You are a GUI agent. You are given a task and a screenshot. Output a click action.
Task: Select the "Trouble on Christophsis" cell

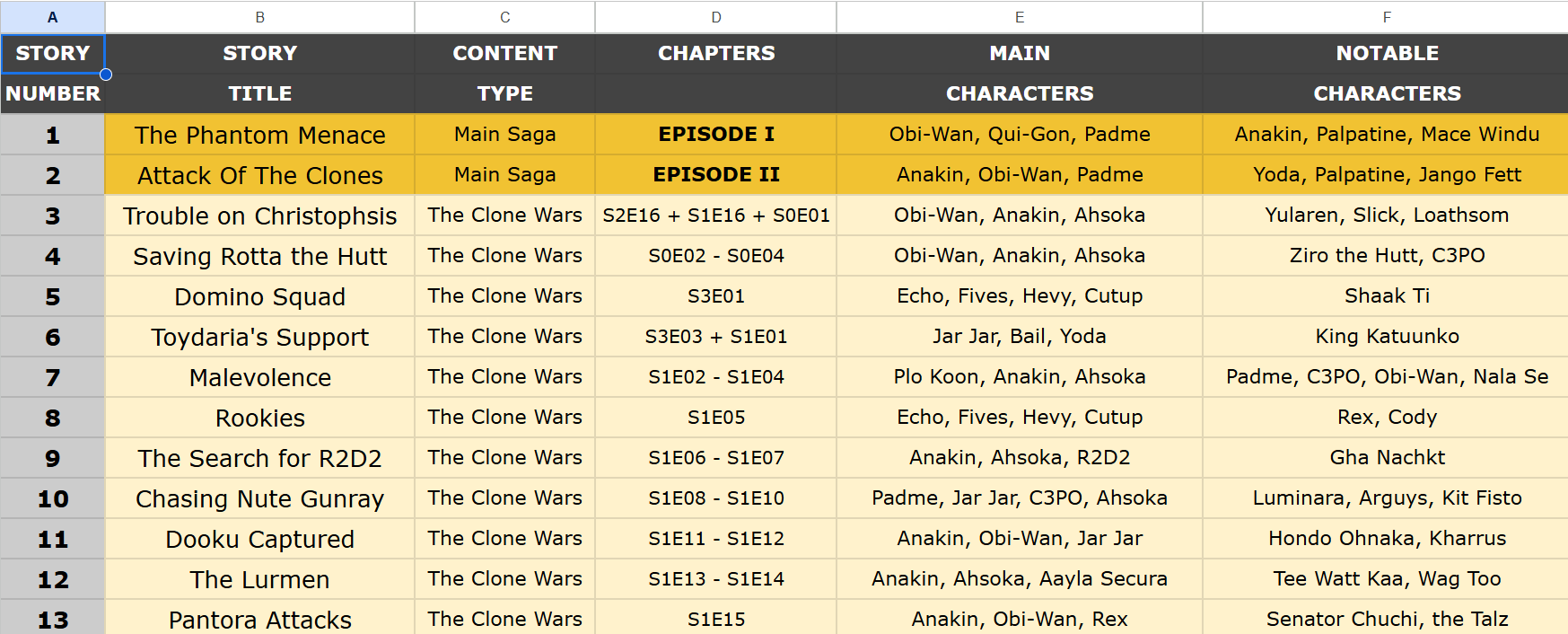pos(259,216)
